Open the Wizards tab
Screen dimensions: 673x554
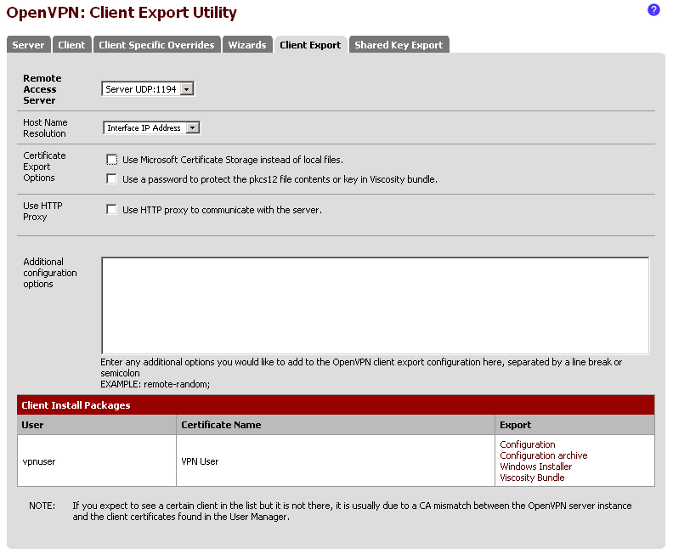[247, 45]
